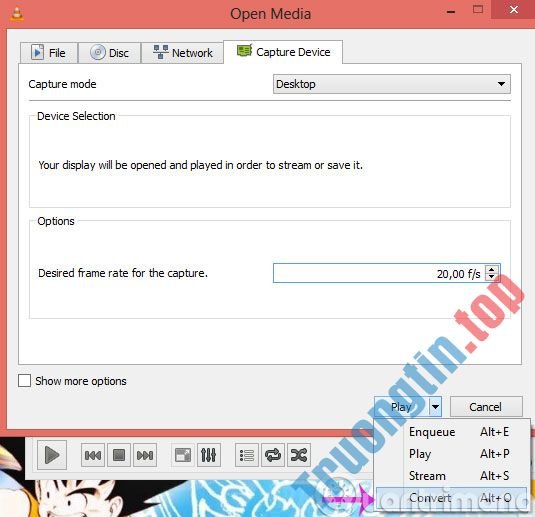The height and width of the screenshot is (517, 535).
Task: Decrease frame rate with down arrow
Action: click(x=492, y=277)
